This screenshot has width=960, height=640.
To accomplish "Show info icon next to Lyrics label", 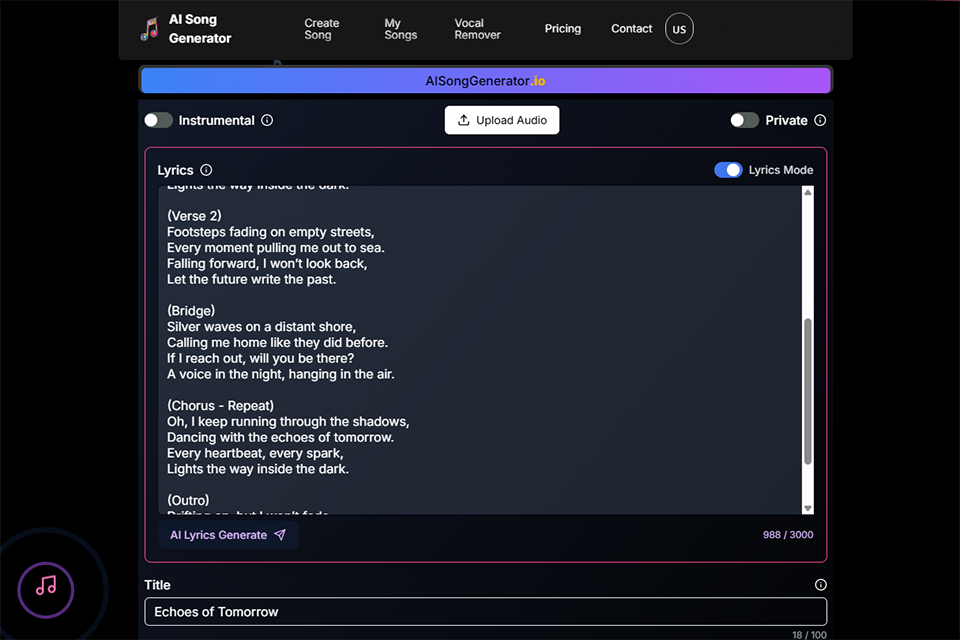I will coord(206,170).
